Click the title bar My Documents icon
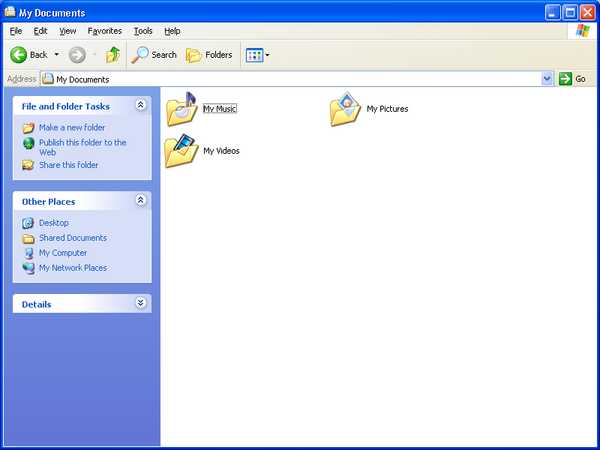 (10, 12)
